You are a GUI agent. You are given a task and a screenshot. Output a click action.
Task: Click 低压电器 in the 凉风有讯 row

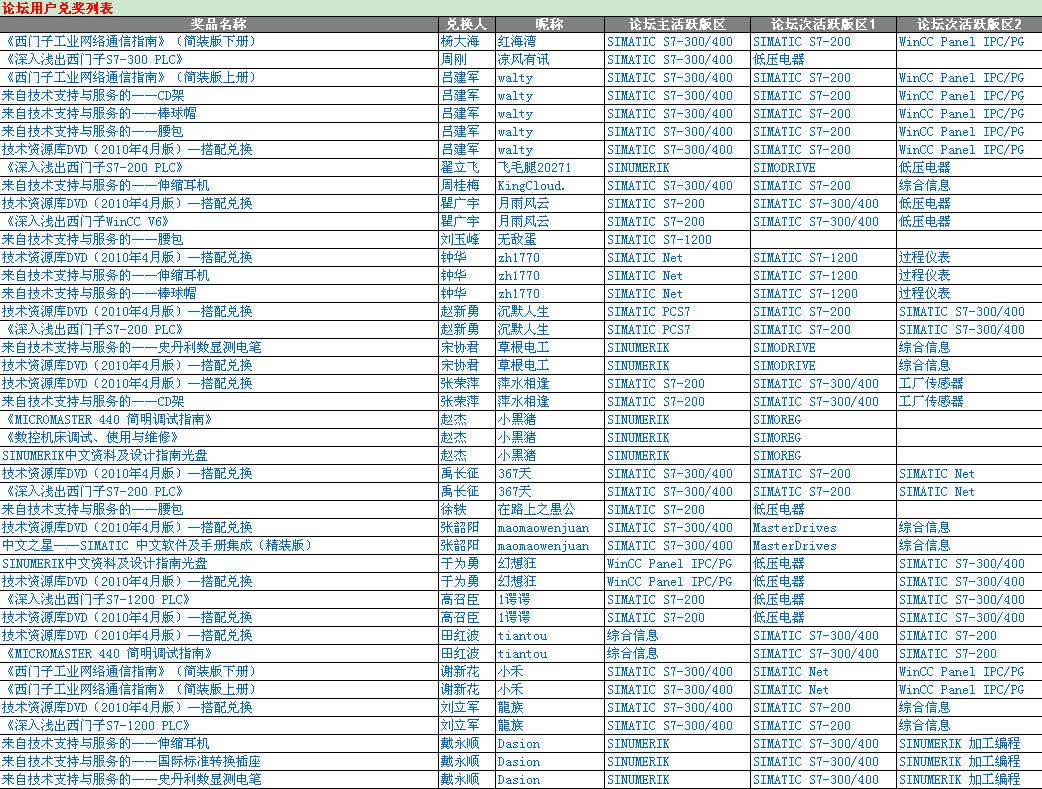[779, 59]
